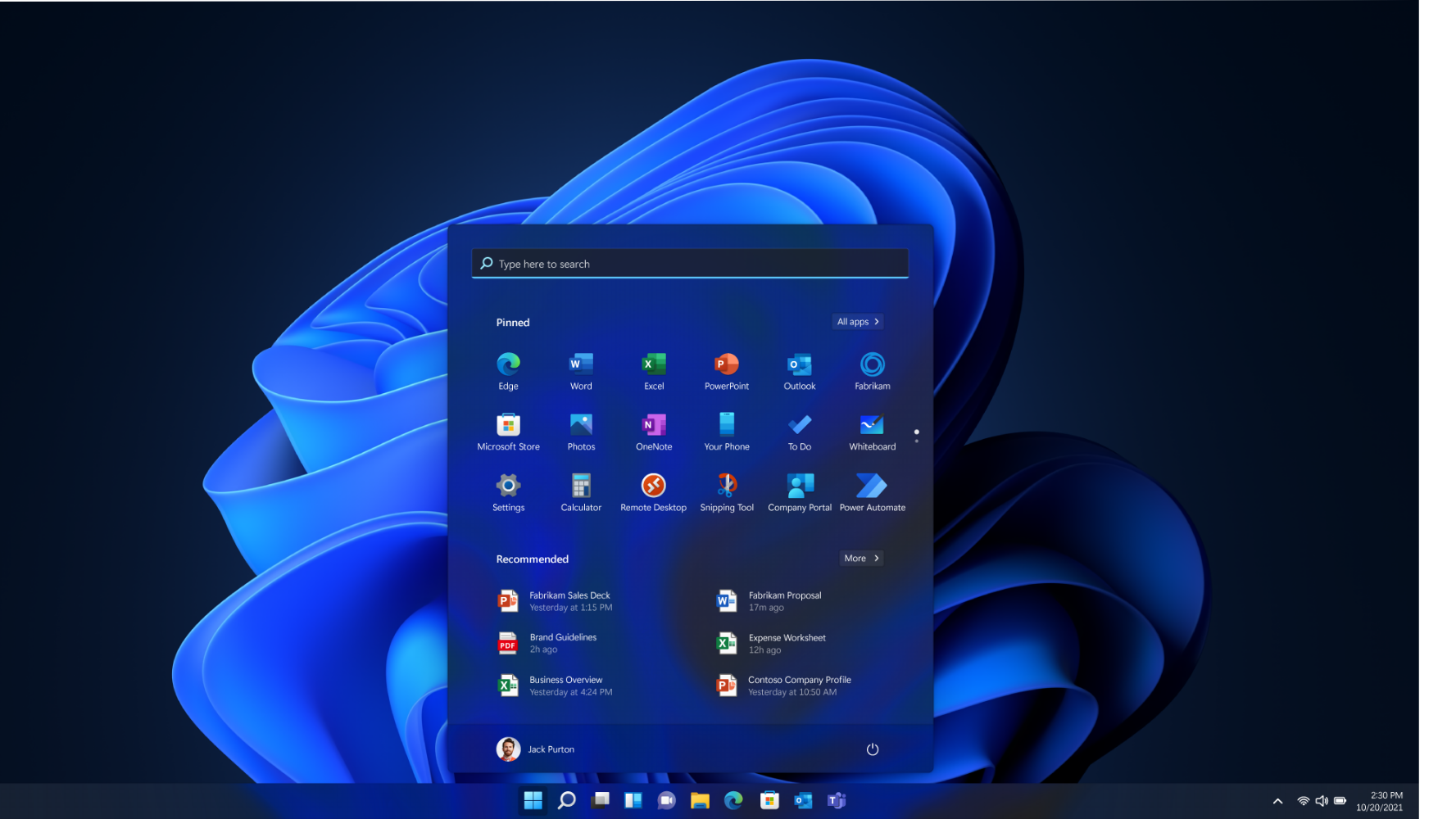Viewport: 1456px width, 819px height.
Task: Open Excel in the pinned section
Action: point(654,371)
